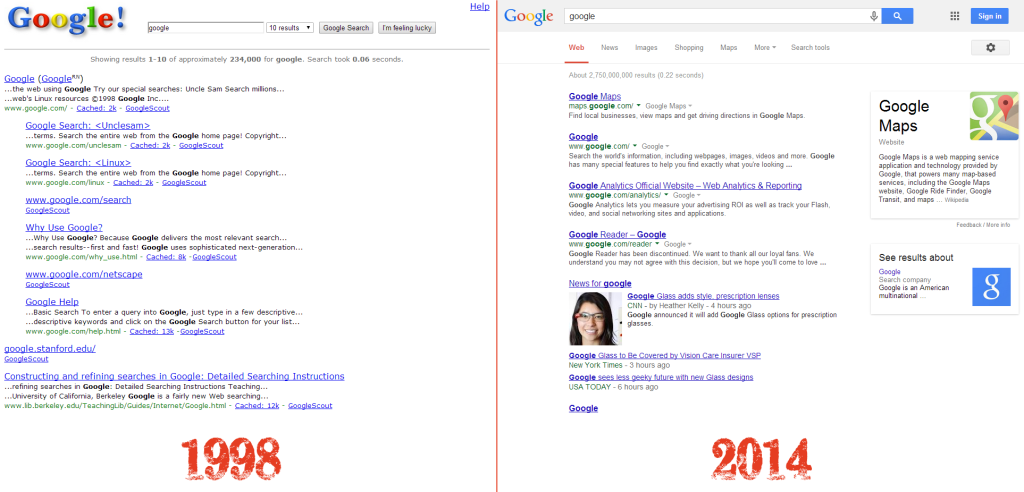
Task: Click the 'Google Search' button
Action: click(346, 28)
